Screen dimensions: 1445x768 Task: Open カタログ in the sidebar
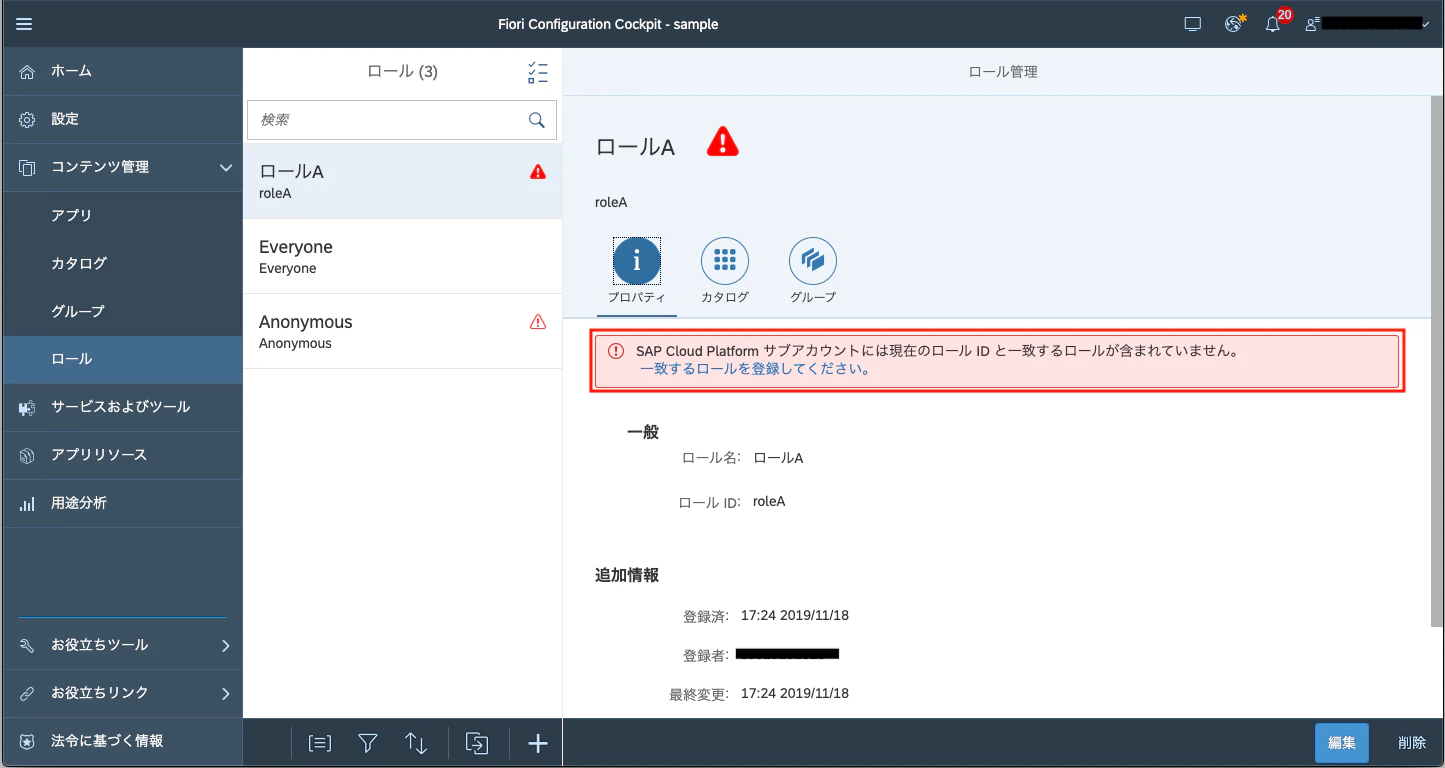tap(122, 264)
